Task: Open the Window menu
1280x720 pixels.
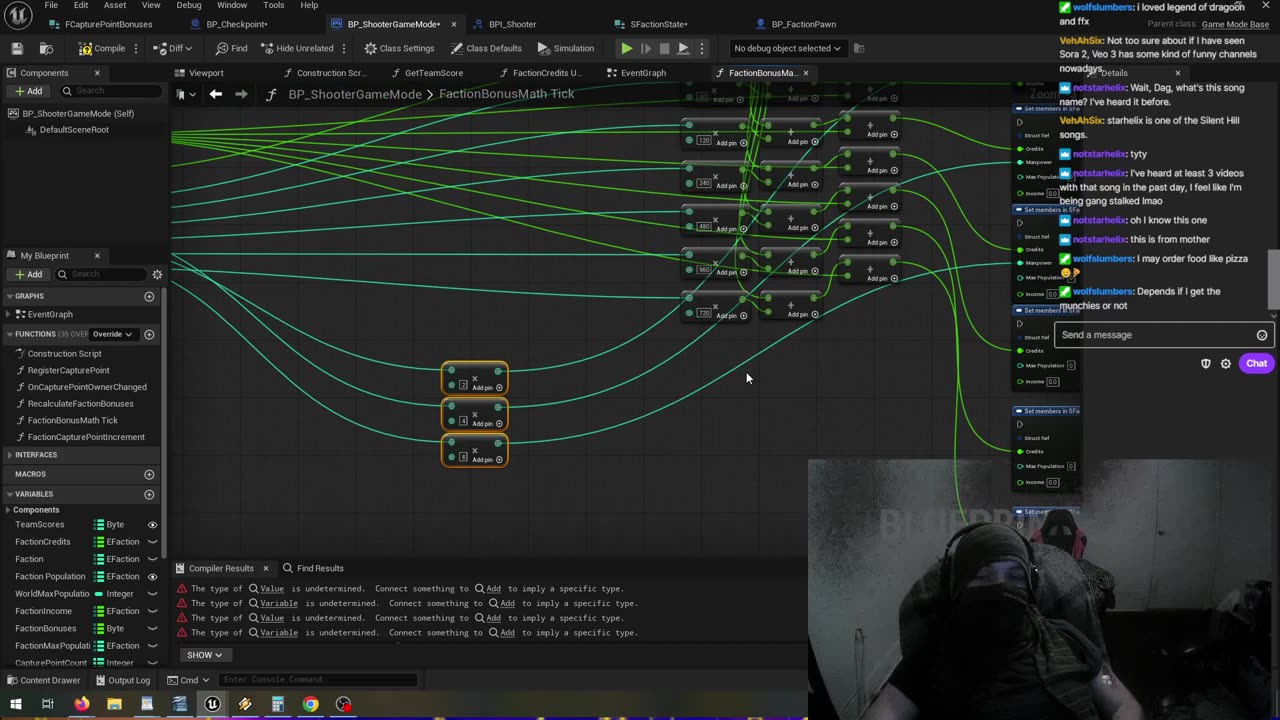Action: pos(232,5)
